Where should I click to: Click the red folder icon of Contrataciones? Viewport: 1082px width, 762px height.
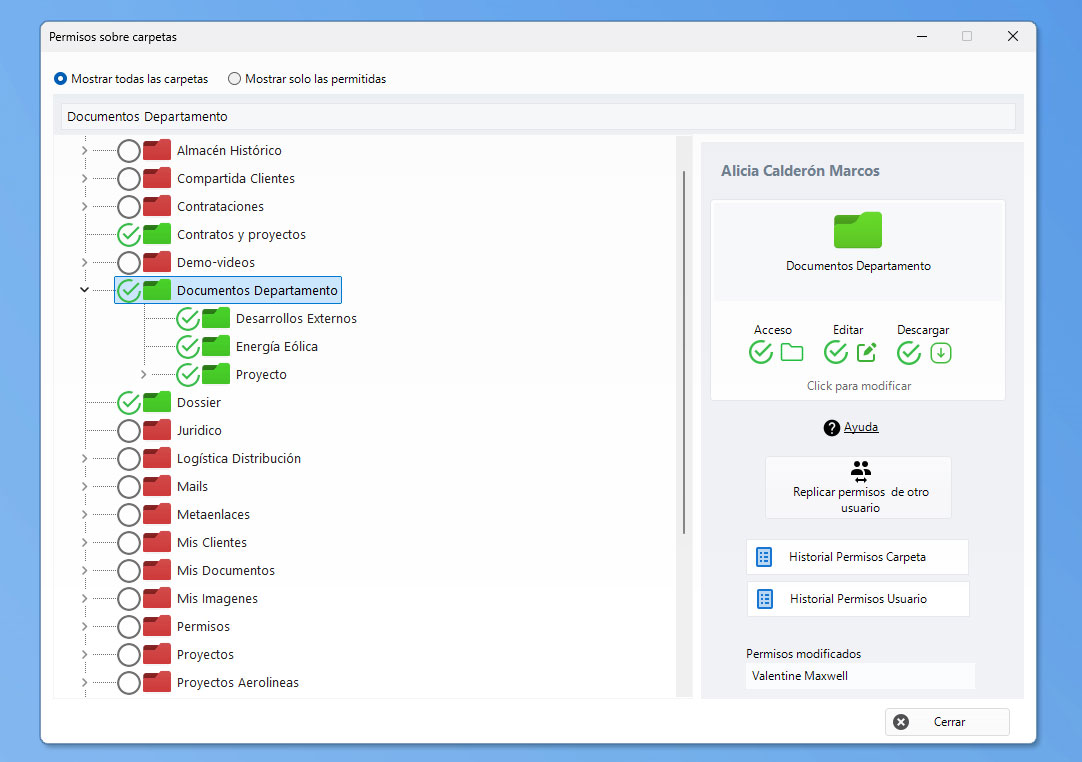click(157, 206)
